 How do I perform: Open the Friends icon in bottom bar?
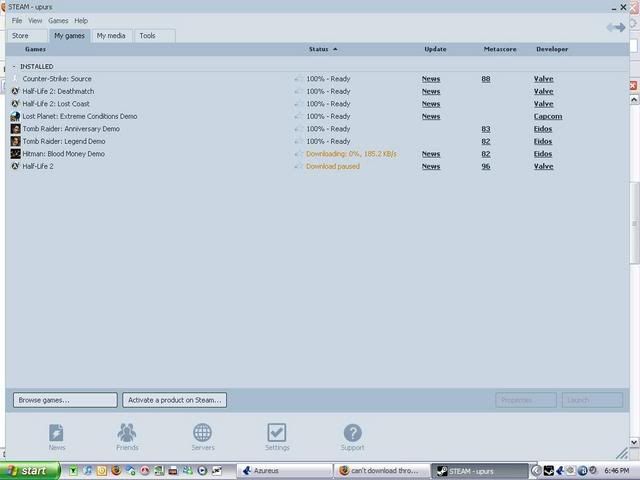pos(127,435)
